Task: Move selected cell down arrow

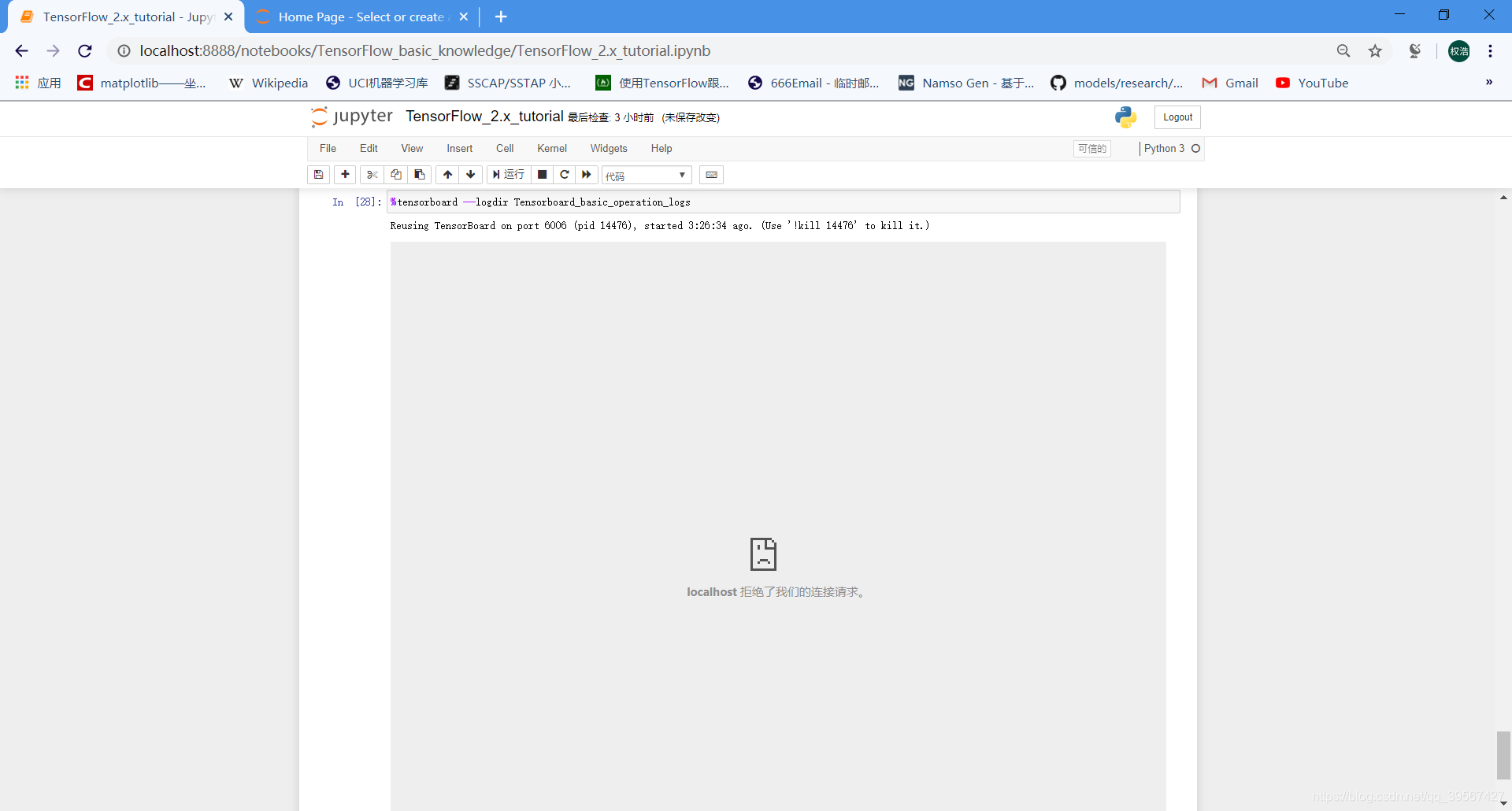Action: coord(471,175)
